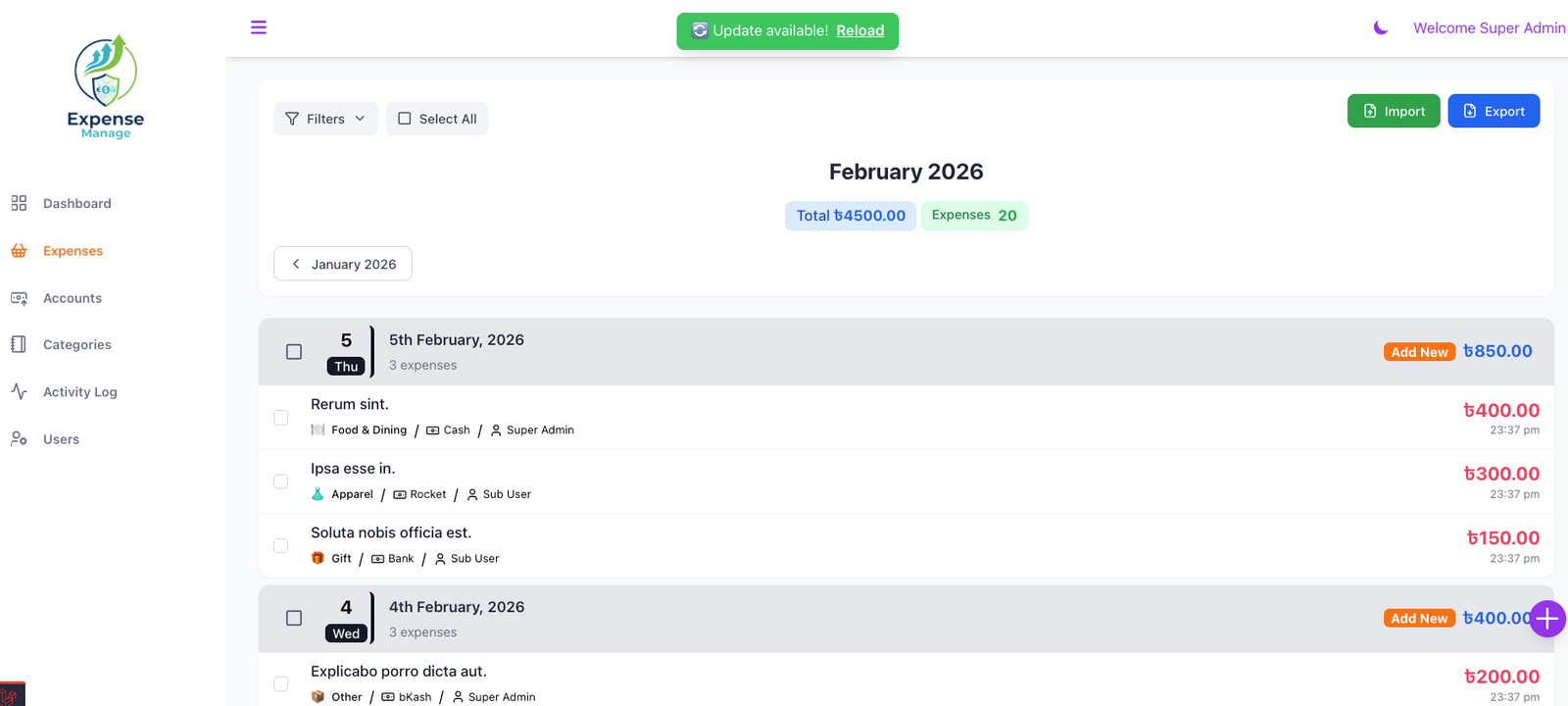Click the hamburger menu icon

click(259, 27)
